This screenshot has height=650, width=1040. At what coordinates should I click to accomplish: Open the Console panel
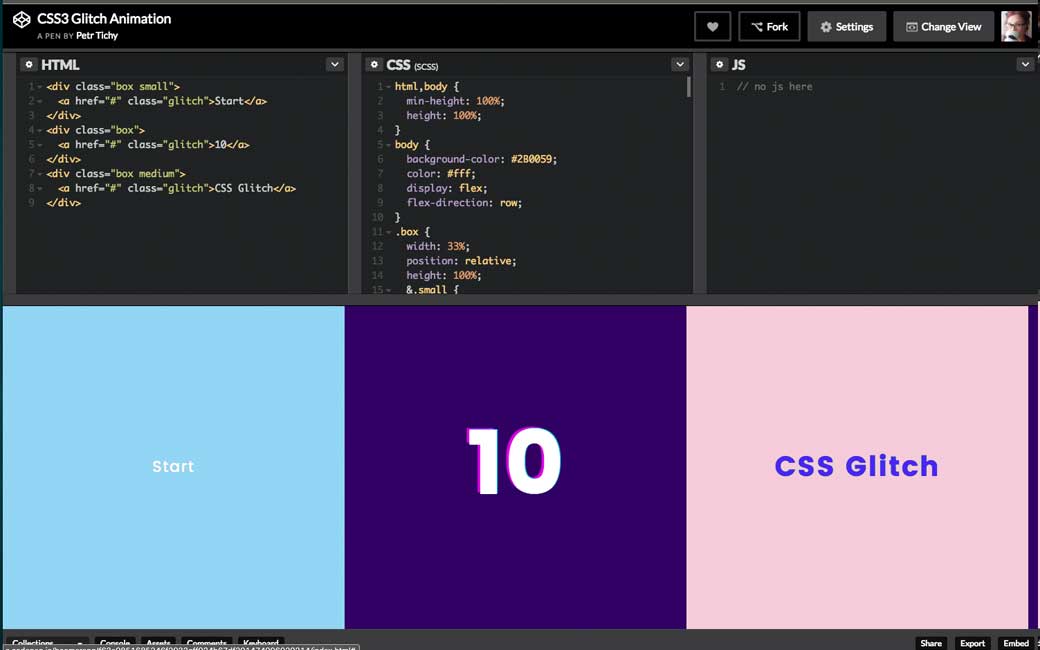[x=115, y=643]
